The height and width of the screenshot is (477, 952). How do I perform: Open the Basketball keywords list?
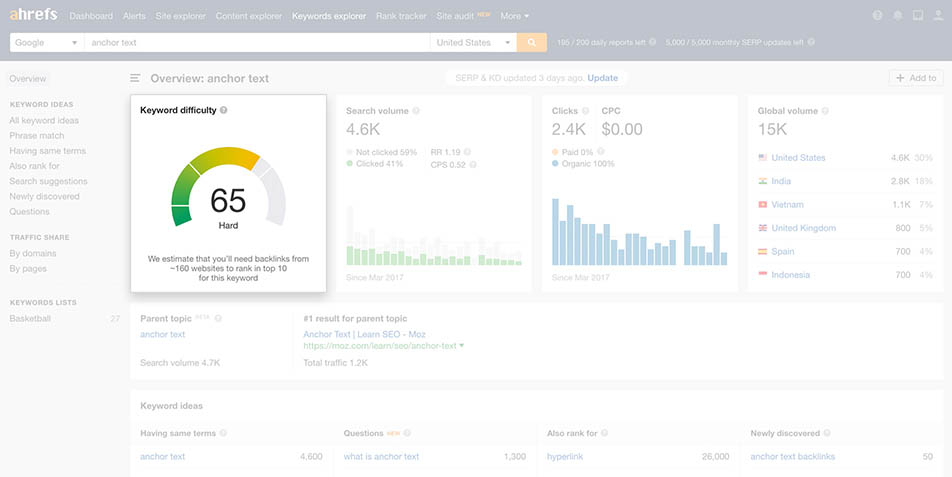point(30,319)
